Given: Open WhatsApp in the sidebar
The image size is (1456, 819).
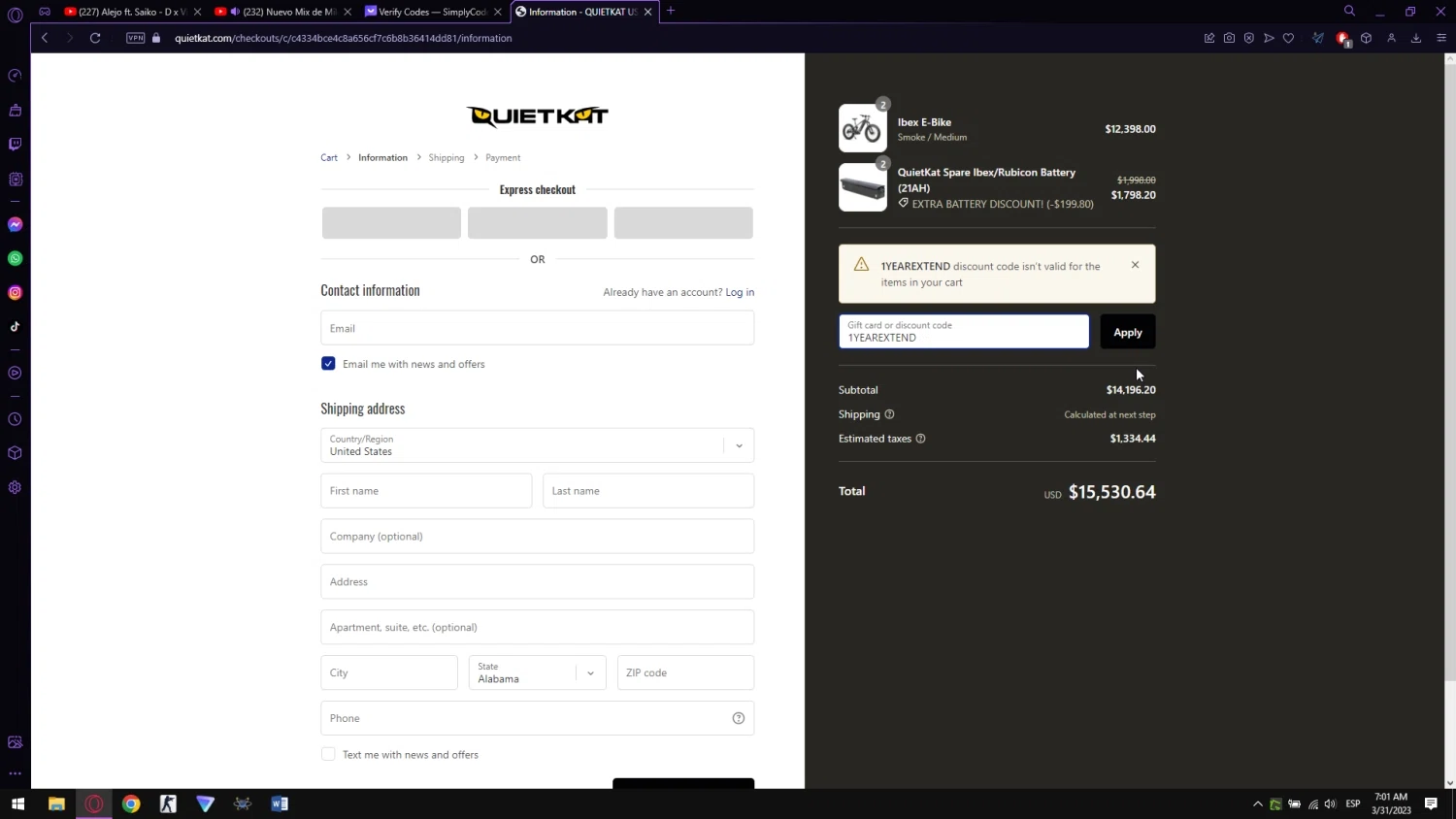Looking at the screenshot, I should point(15,258).
